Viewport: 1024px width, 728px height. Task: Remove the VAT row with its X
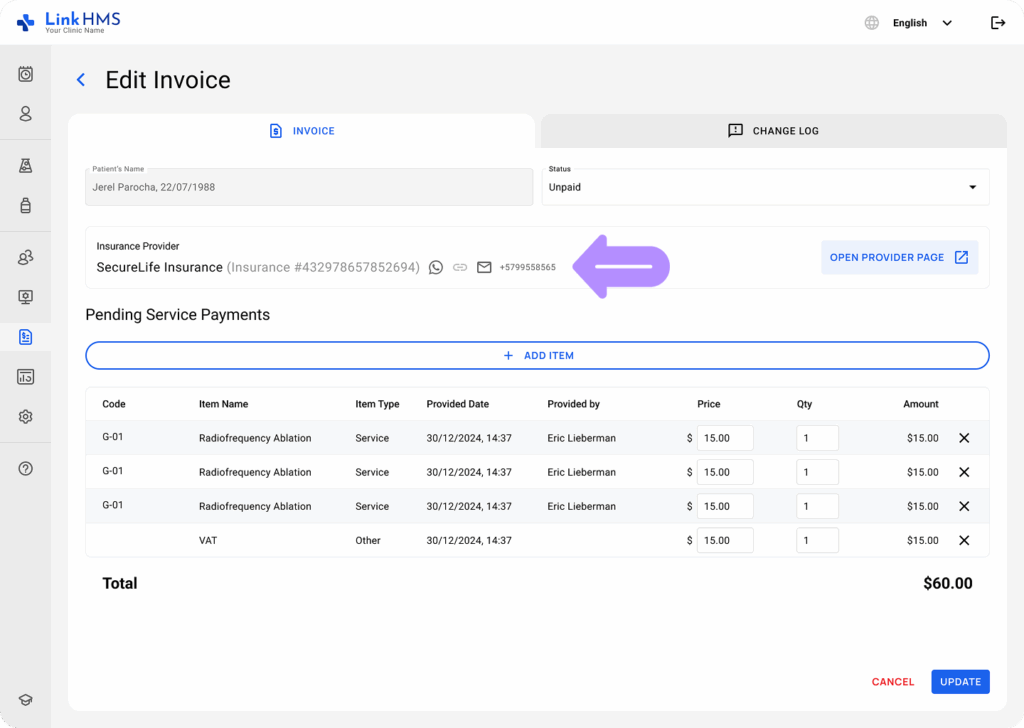964,540
